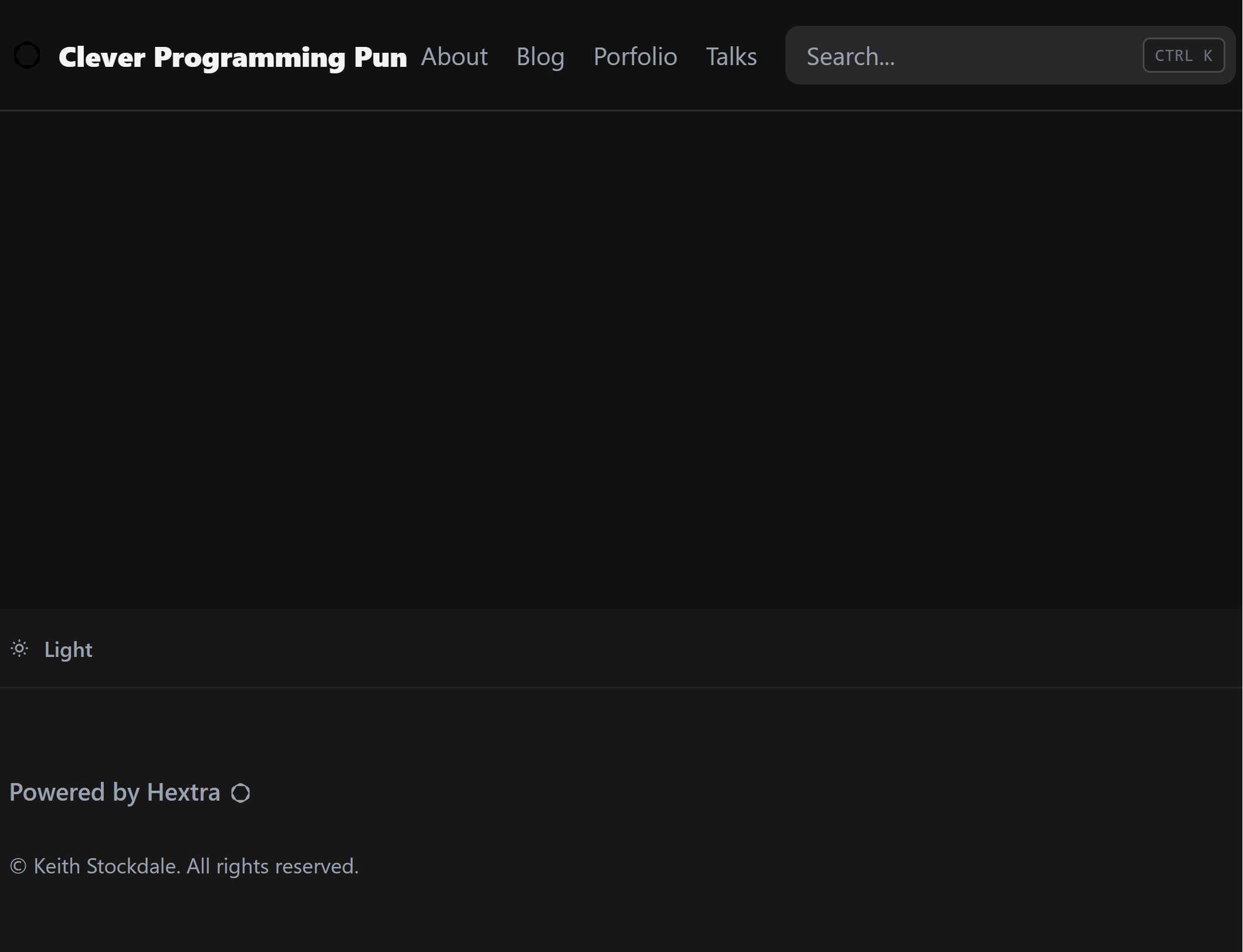
Task: Open the Blog navigation item
Action: (540, 56)
